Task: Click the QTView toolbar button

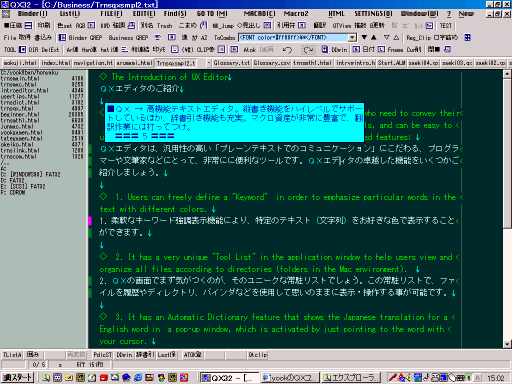Action: coord(342,26)
